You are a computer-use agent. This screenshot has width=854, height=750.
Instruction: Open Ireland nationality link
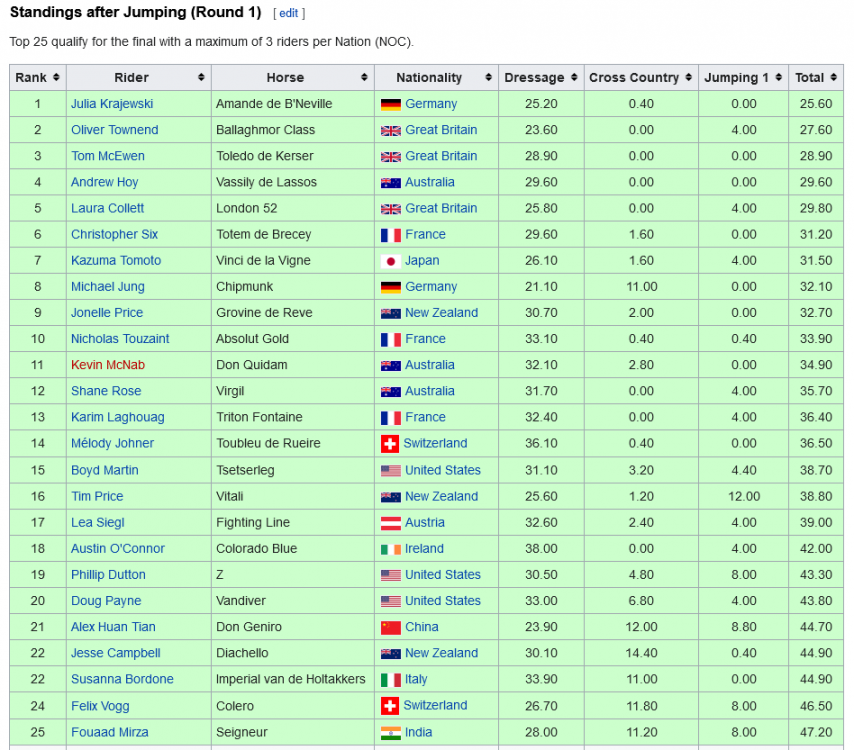click(x=424, y=548)
